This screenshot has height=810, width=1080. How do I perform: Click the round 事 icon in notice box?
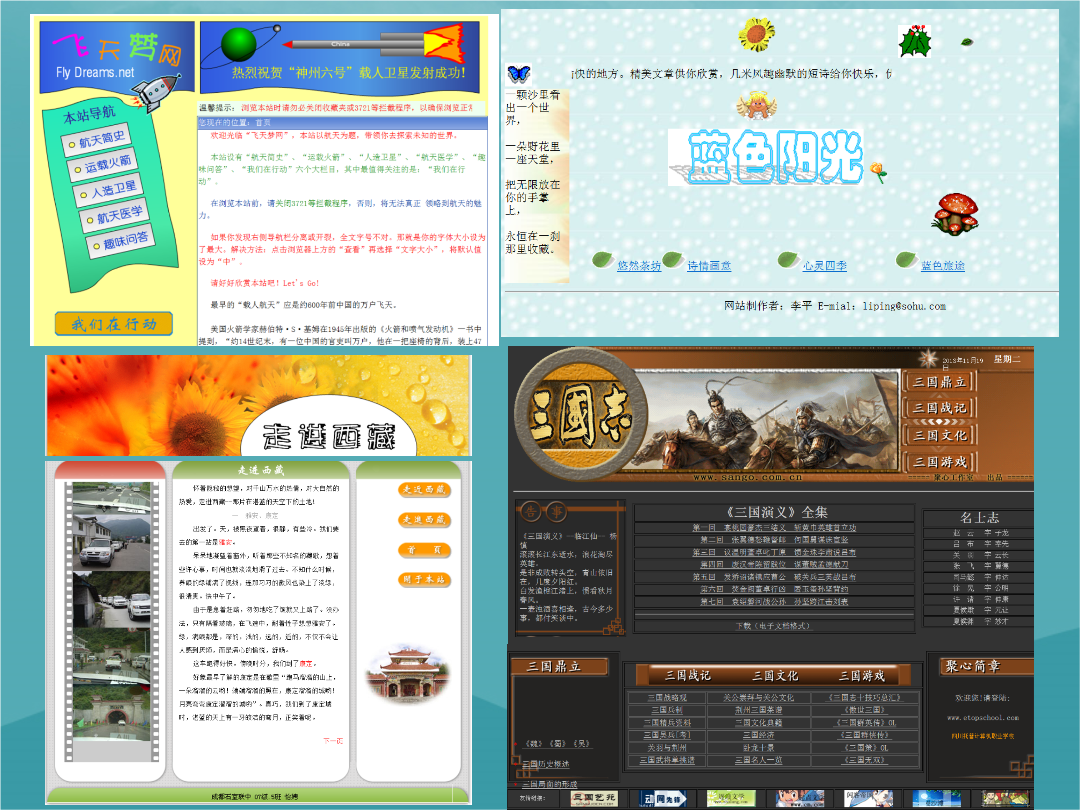click(556, 512)
